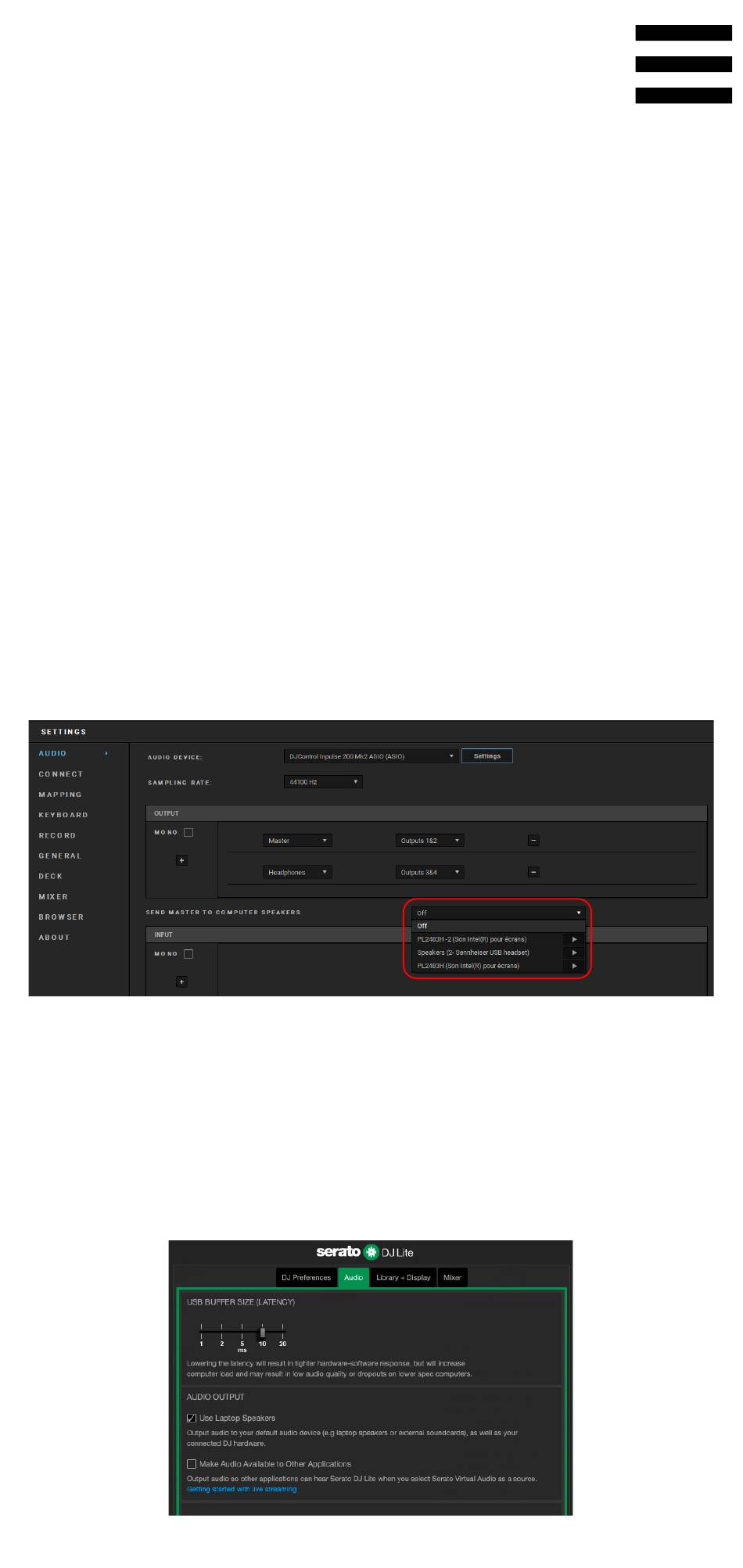Viewport: 743px width, 1568px height.
Task: Disable the Use Laptop Speakers checkbox
Action: [192, 1418]
